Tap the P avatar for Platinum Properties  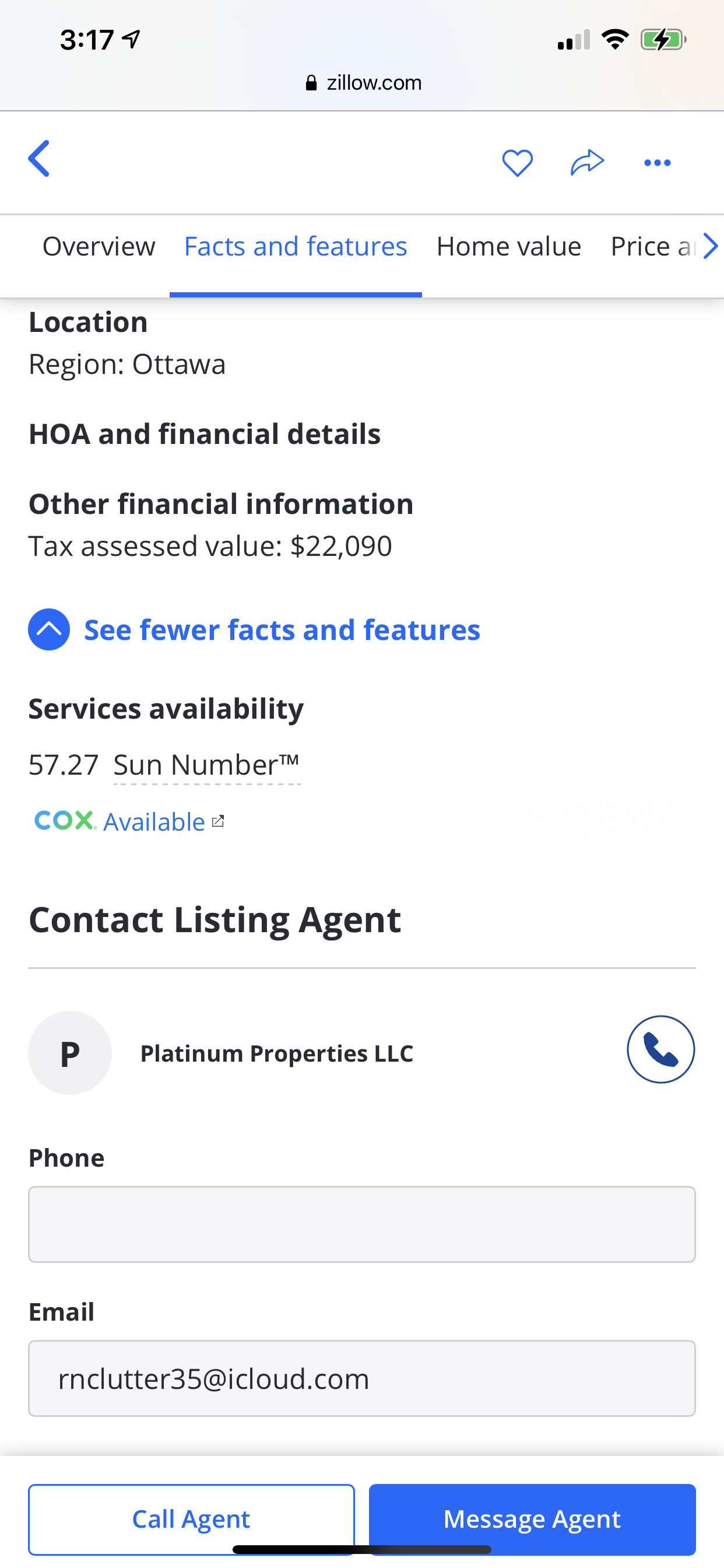(70, 1052)
